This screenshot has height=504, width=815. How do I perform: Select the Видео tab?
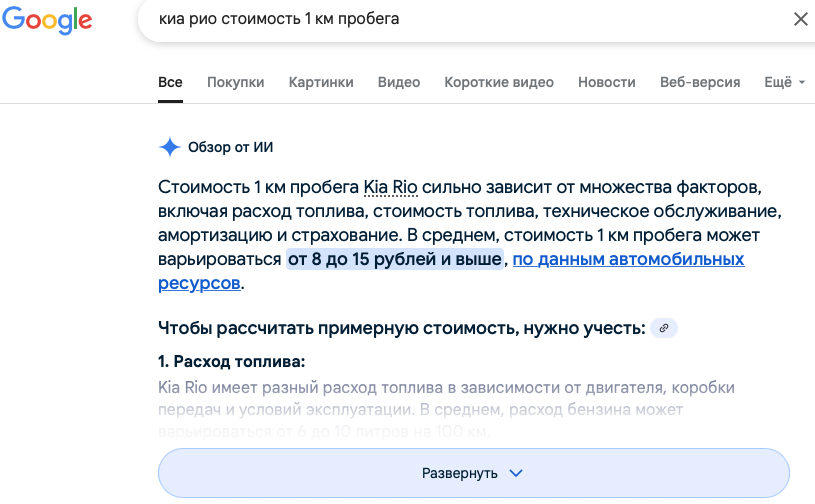tap(399, 82)
